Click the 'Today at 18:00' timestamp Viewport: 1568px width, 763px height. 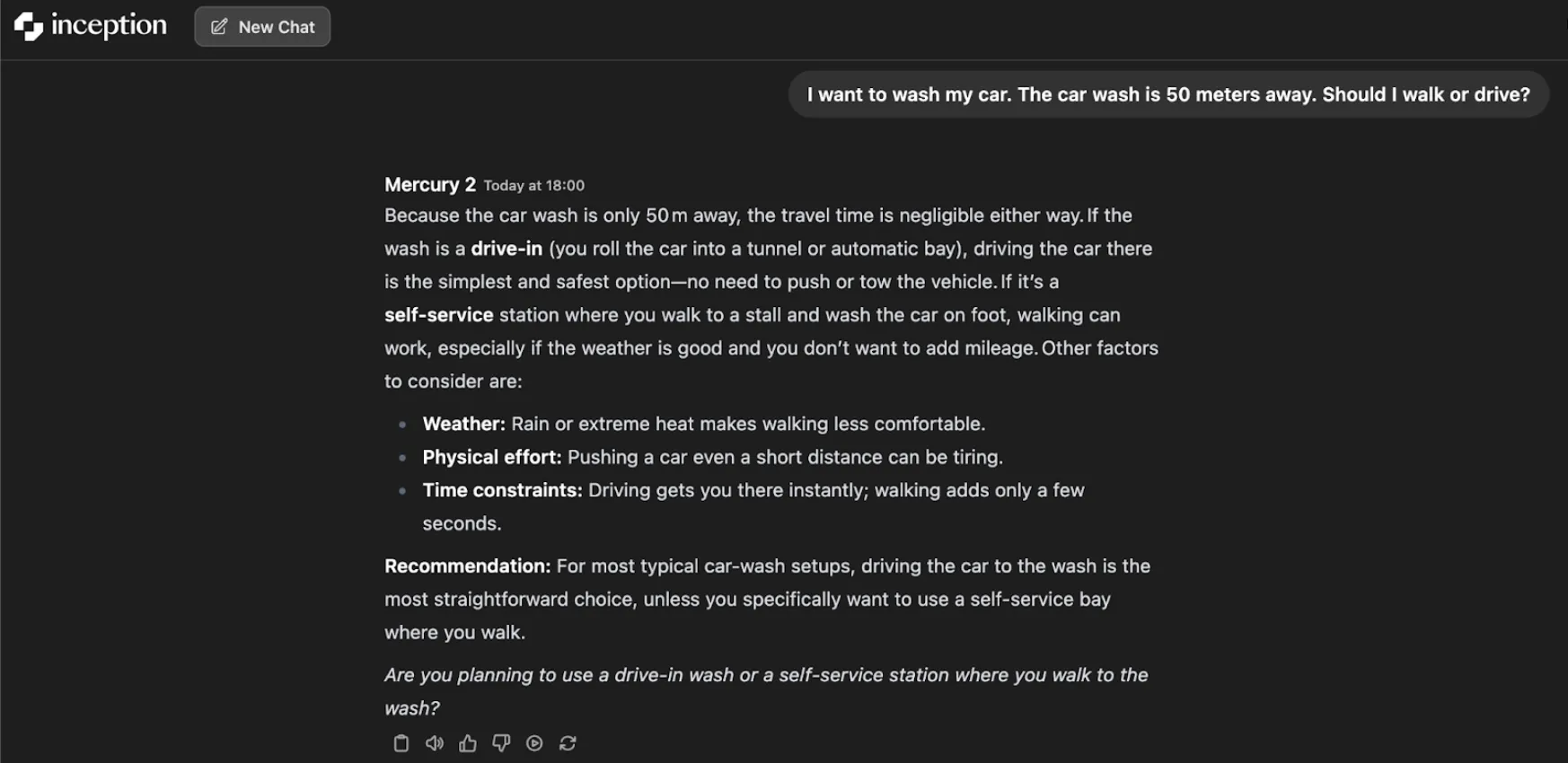[x=533, y=186]
